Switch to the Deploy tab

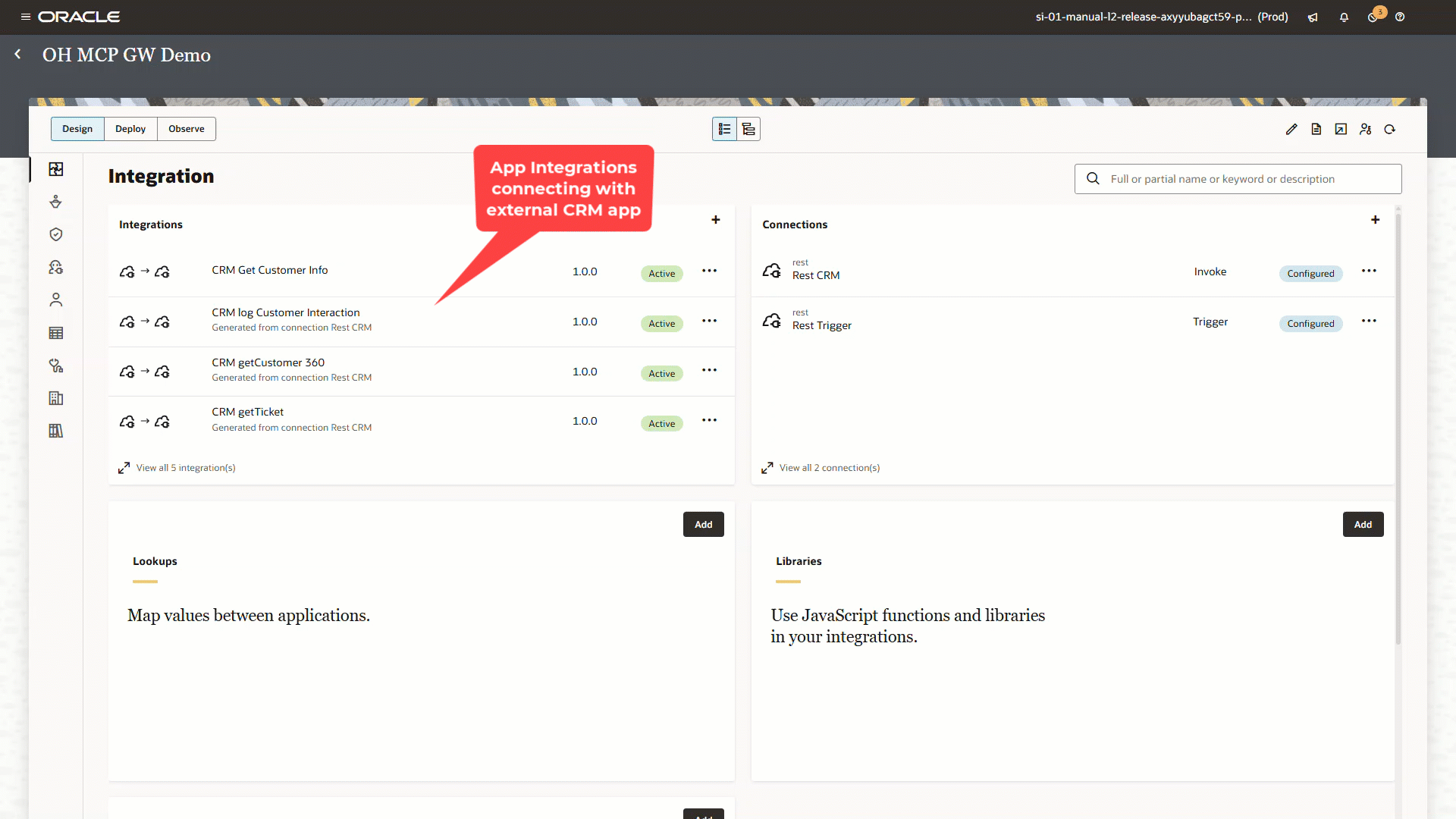point(130,129)
